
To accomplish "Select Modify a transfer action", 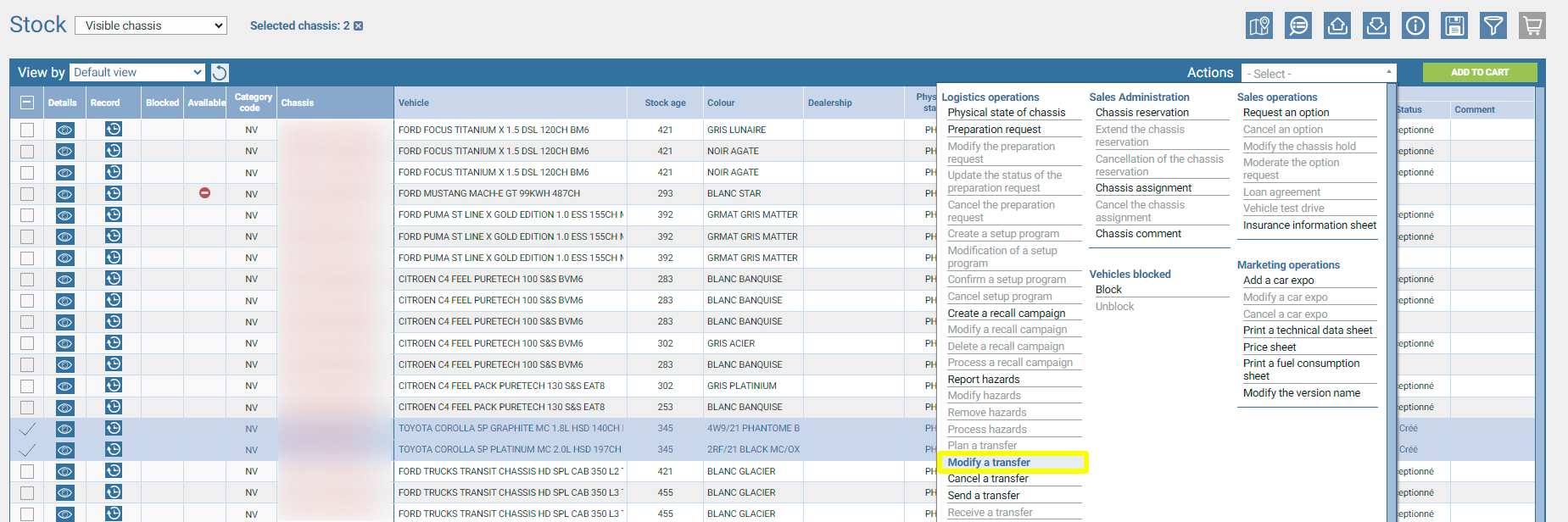I will tap(989, 463).
